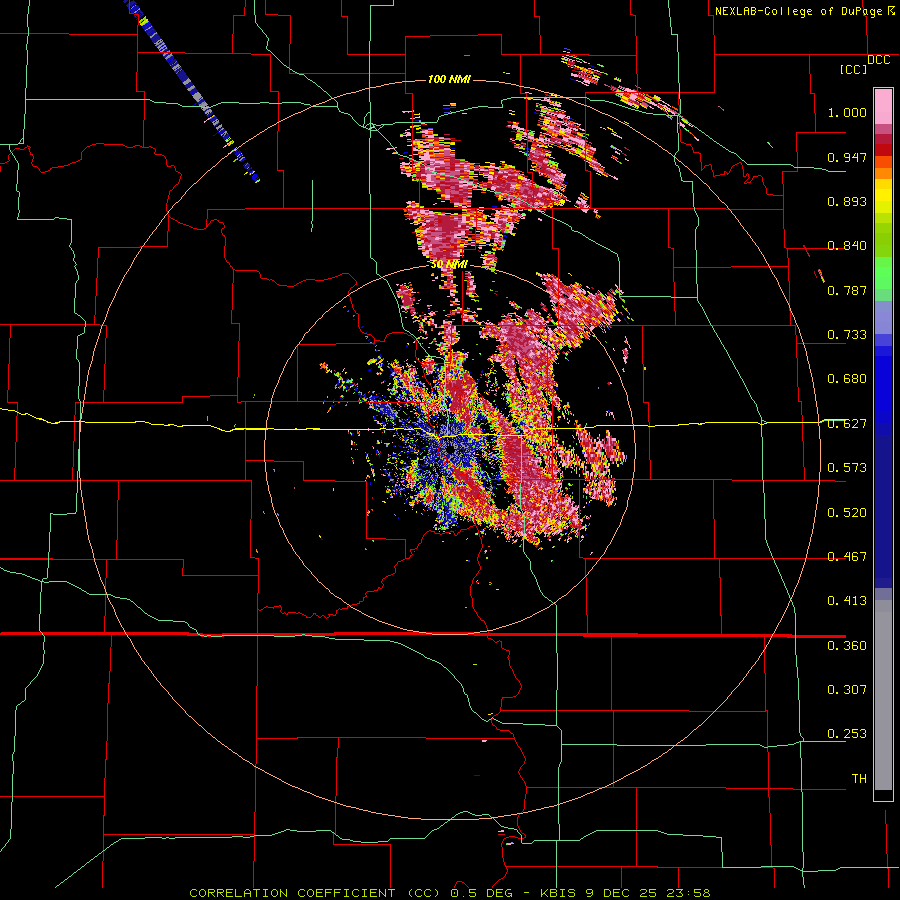Screen dimensions: 900x900
Task: Click the black radar site dot at center
Action: [x=452, y=449]
